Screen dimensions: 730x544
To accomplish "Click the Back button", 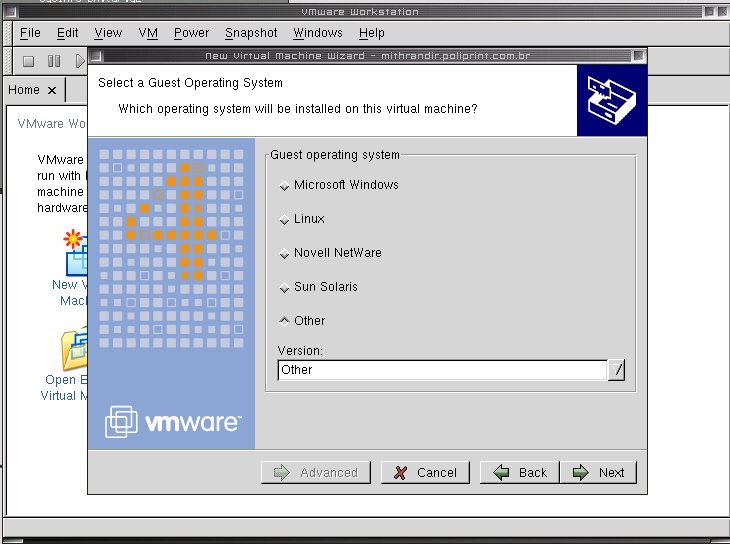I will click(x=519, y=472).
